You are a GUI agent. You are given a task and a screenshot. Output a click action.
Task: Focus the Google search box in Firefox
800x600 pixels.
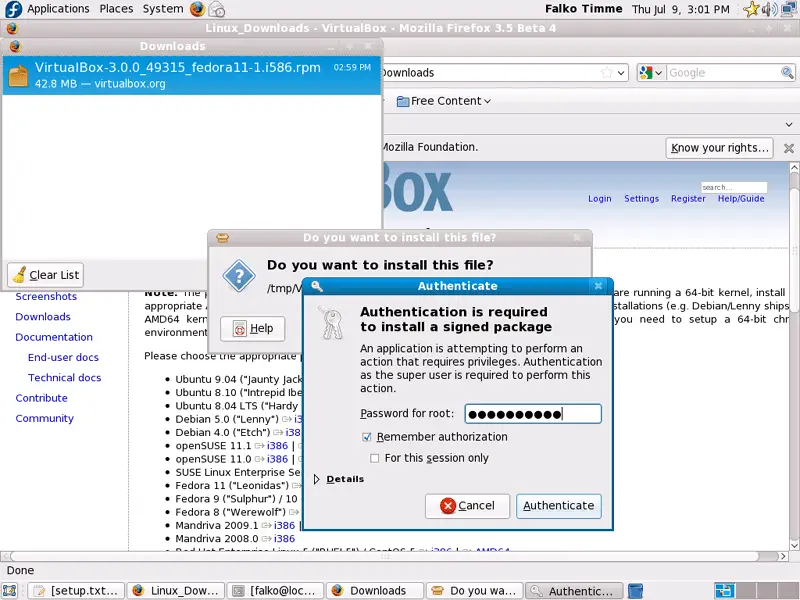point(723,73)
